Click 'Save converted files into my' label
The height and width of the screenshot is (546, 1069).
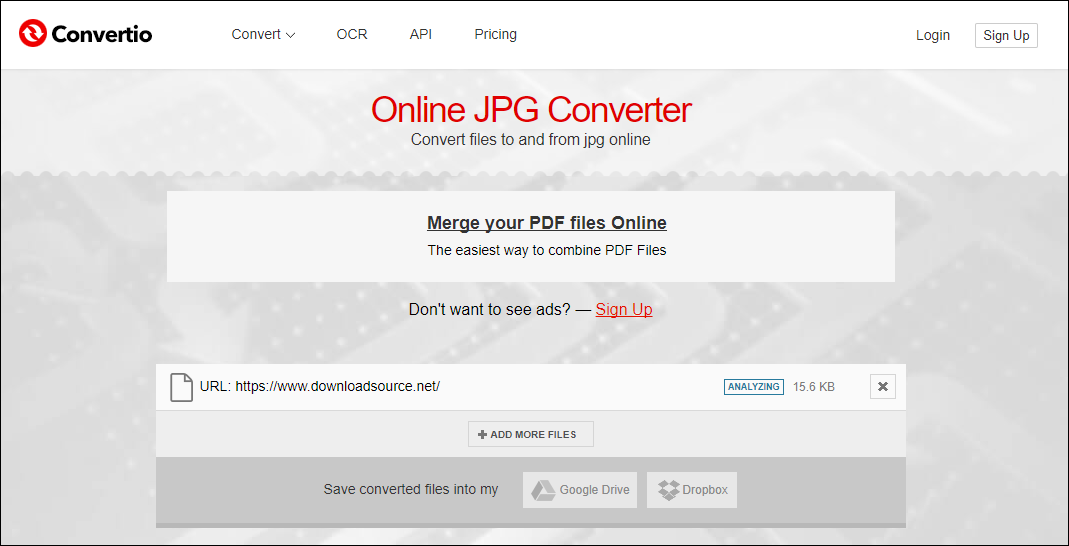tap(410, 489)
